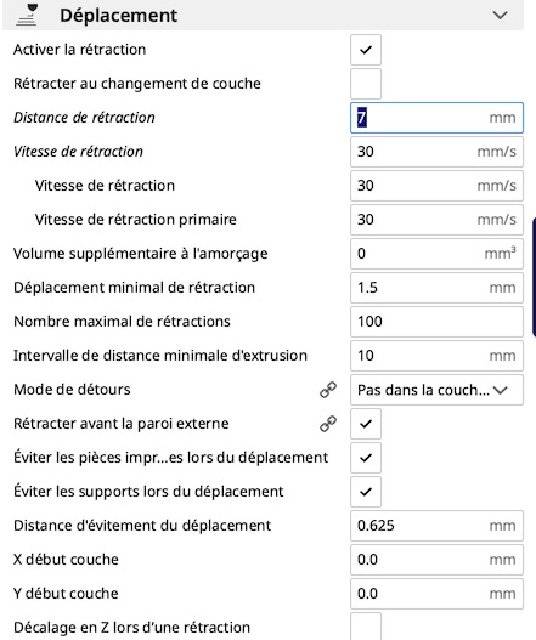Click the link icon beside Rétracter avant la paroi externe
This screenshot has height=640, width=536.
point(328,423)
